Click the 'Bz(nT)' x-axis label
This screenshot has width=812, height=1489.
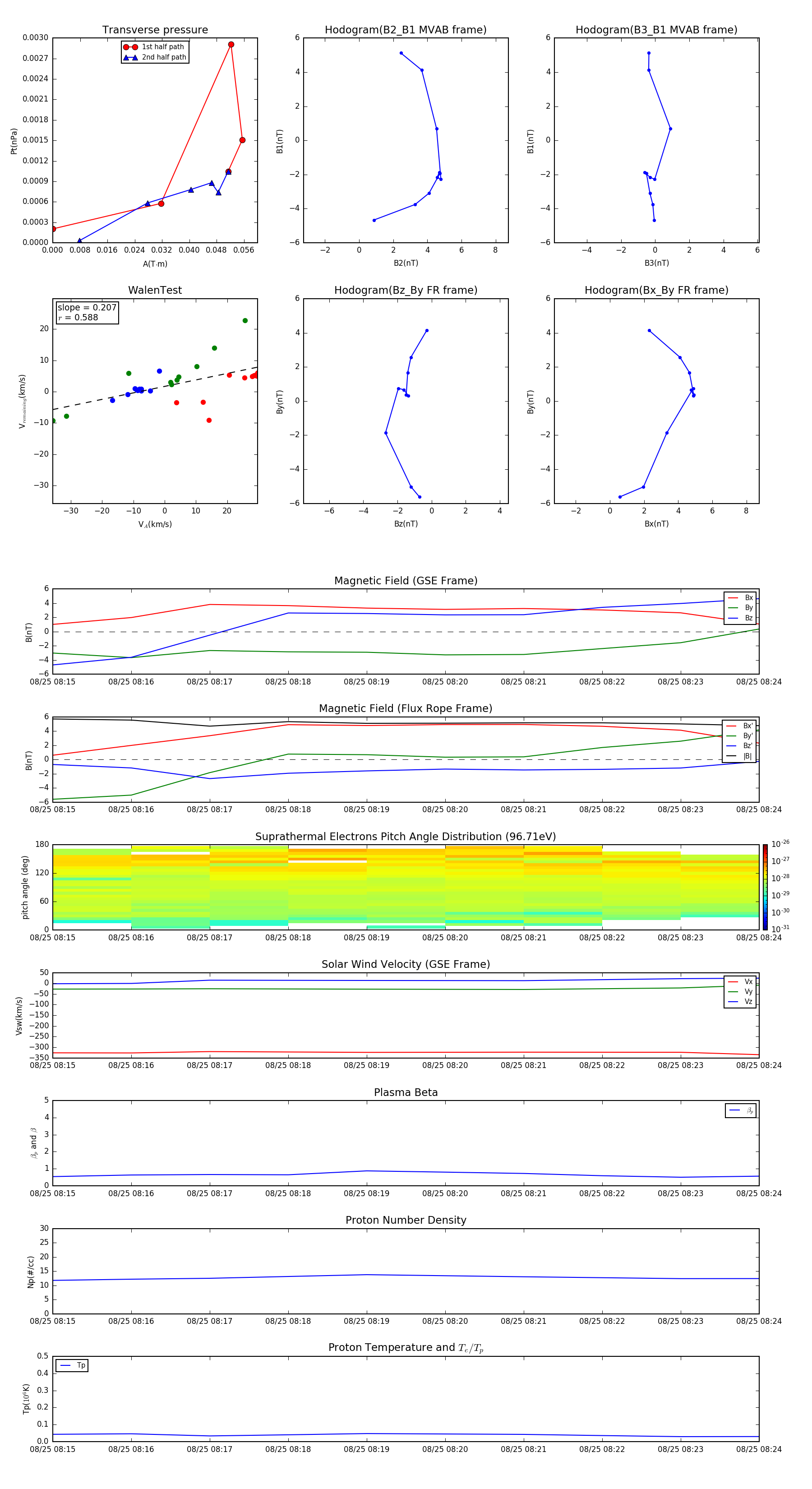[406, 524]
